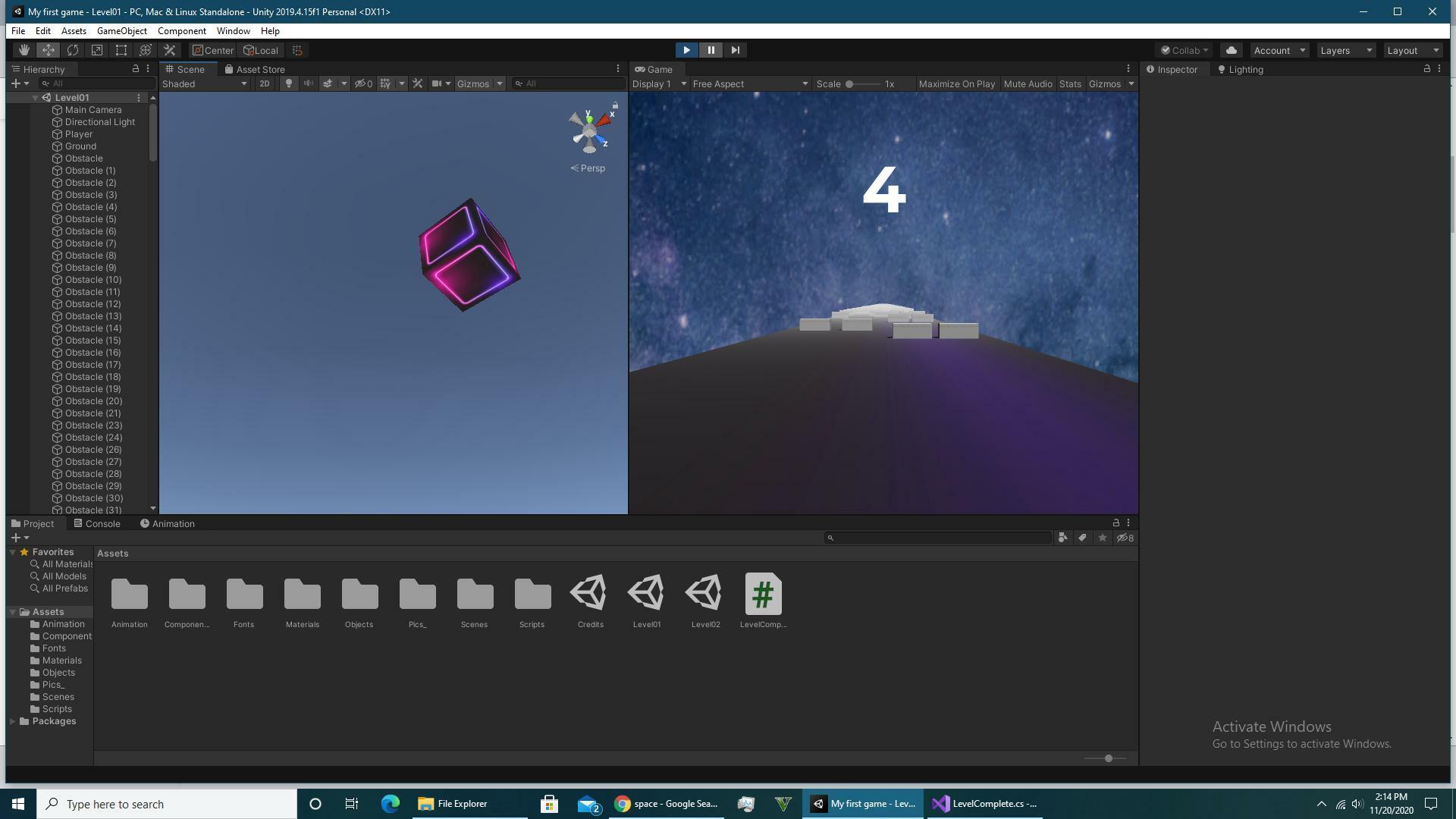This screenshot has height=819, width=1456.
Task: Select the LevelComplete script asset
Action: point(763,601)
